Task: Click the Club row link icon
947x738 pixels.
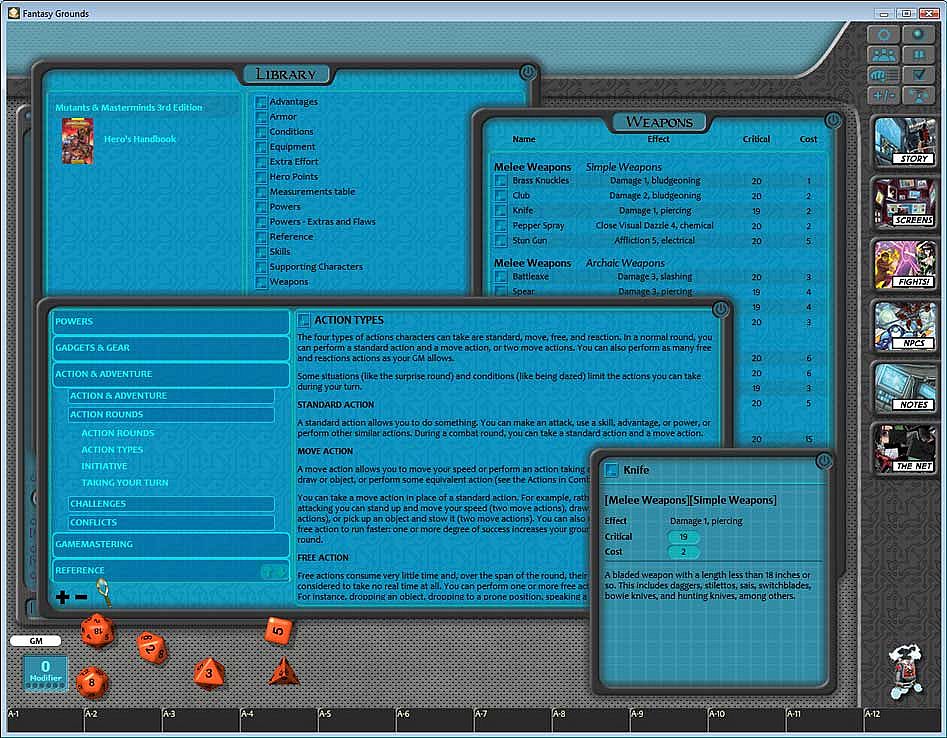Action: 501,196
